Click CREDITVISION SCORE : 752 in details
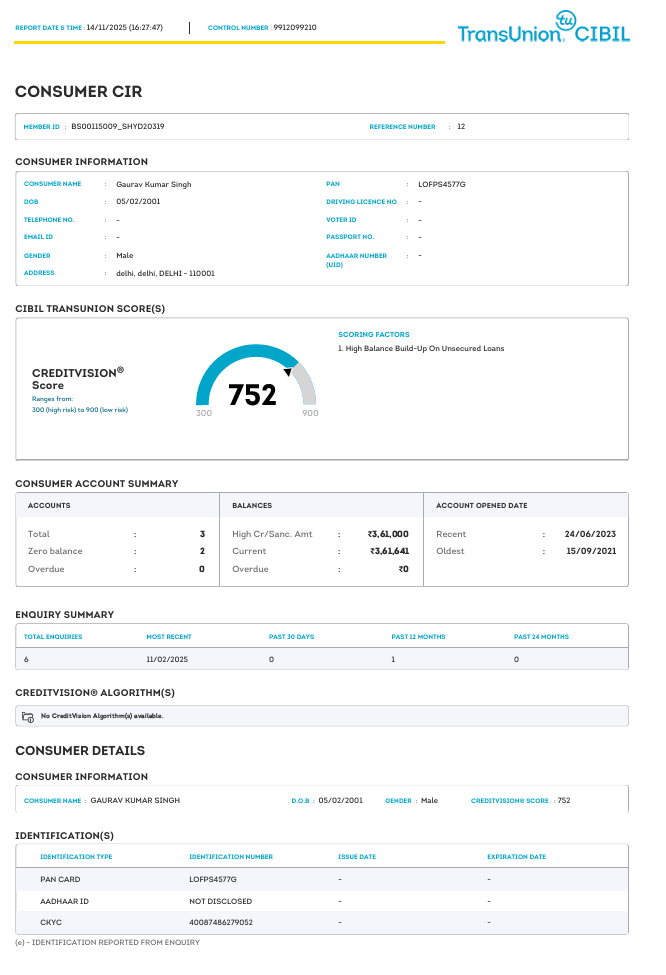Viewport: 666px width, 975px height. click(x=520, y=801)
